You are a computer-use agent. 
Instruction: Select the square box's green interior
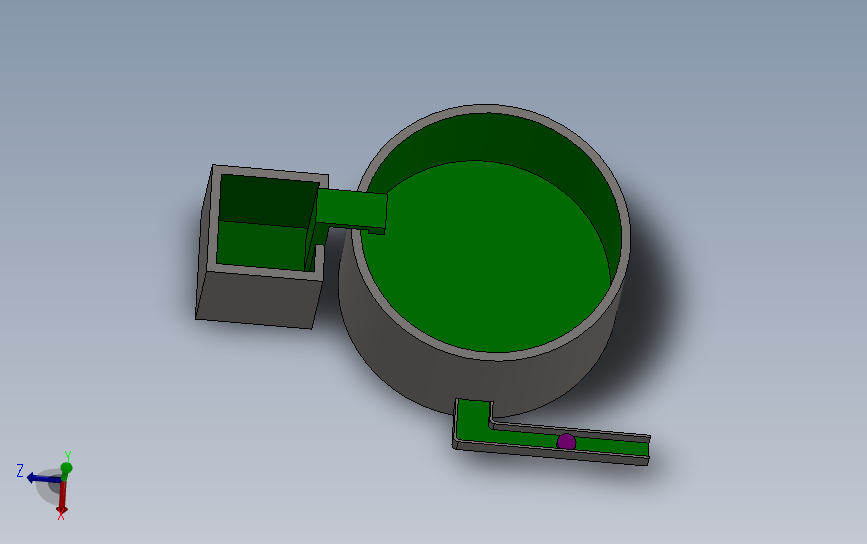click(264, 224)
